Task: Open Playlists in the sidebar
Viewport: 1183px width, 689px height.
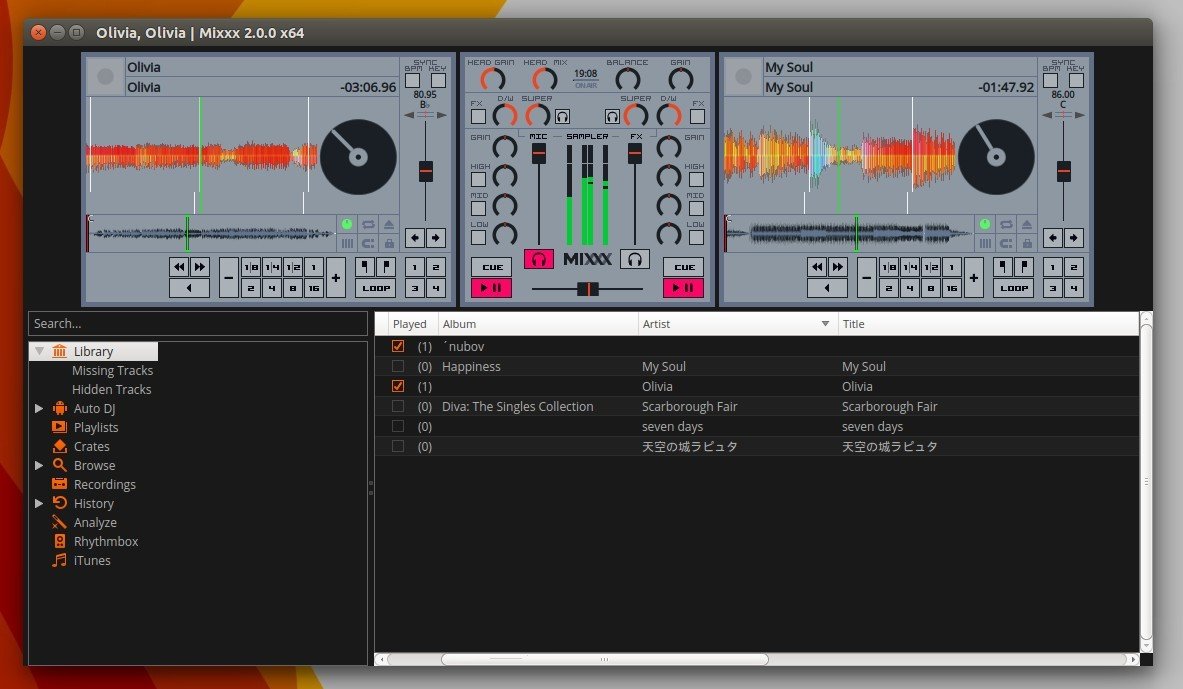Action: click(96, 427)
